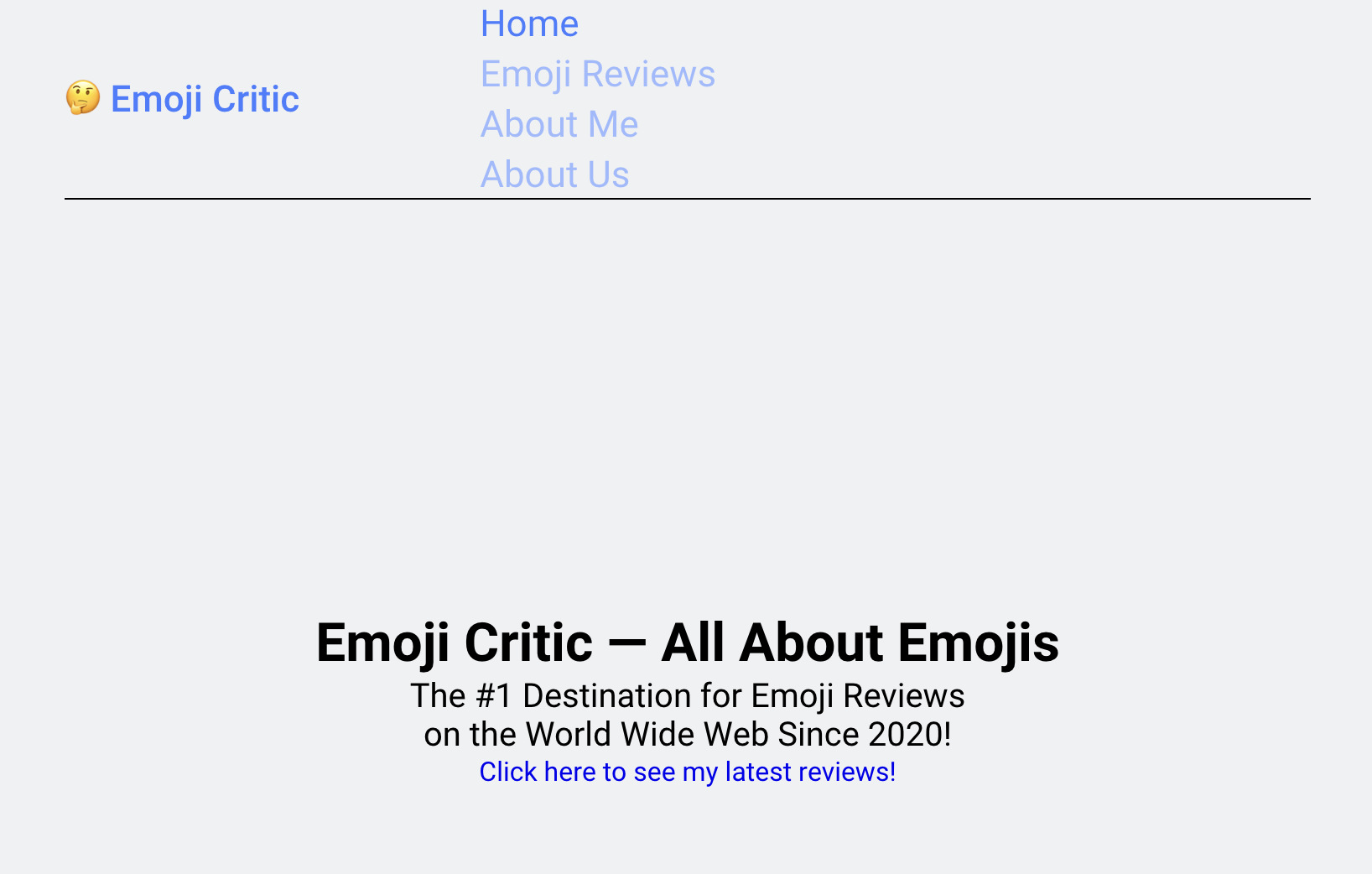Click the thinking face emoji logo

coord(83,98)
